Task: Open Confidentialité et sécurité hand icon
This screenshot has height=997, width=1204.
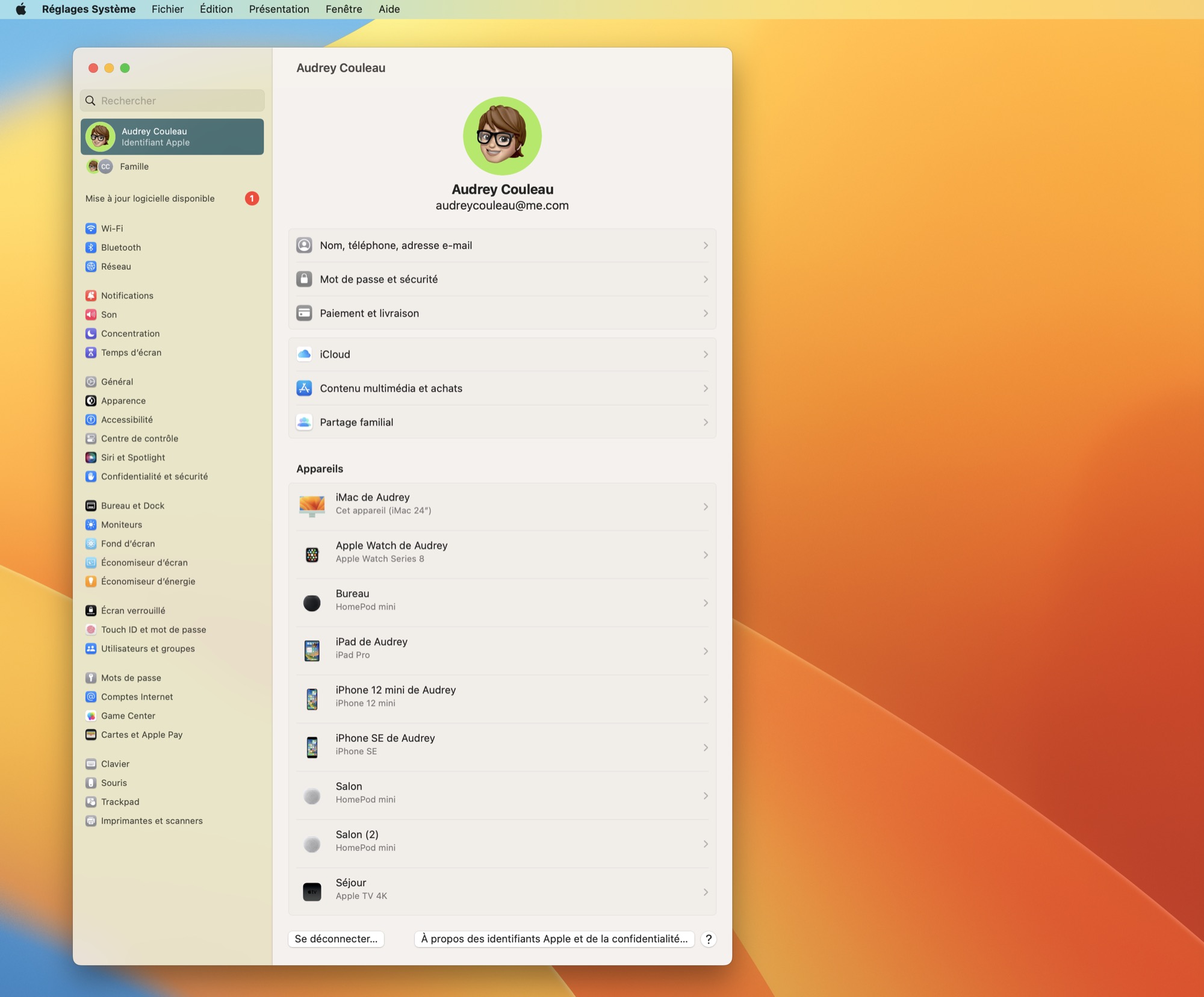Action: point(91,476)
